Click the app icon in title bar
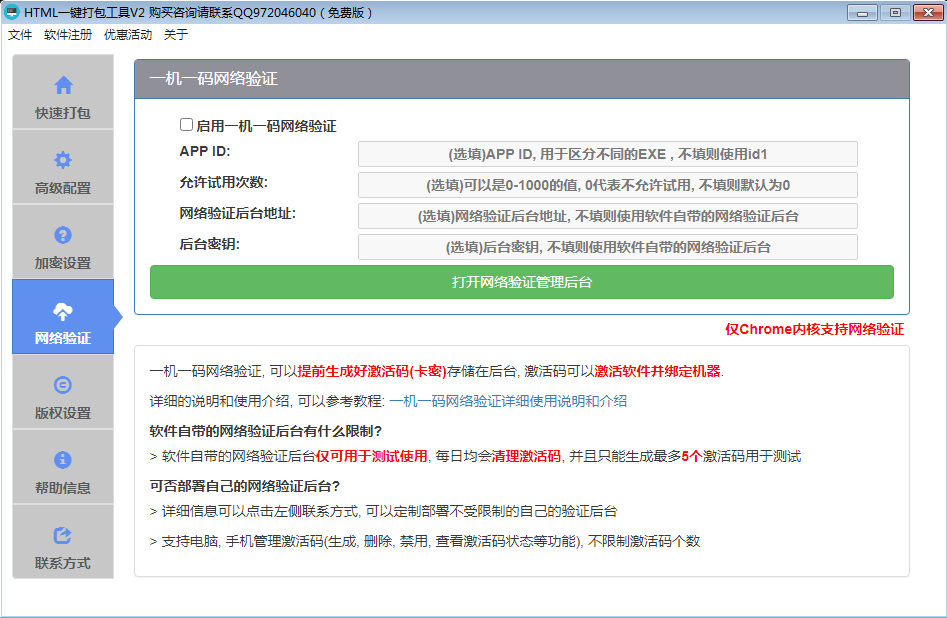Screen dimensions: 947x618 pos(12,12)
